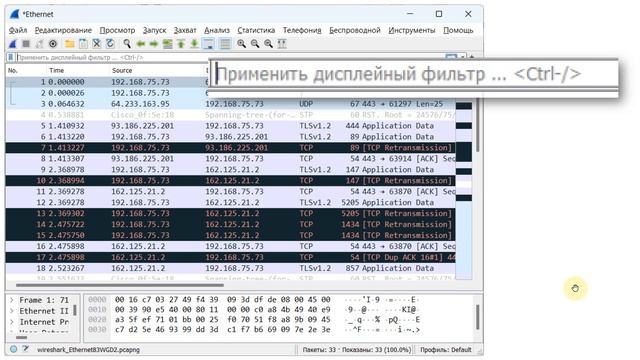Open the Помощь menu
This screenshot has width=640, height=360.
(458, 30)
